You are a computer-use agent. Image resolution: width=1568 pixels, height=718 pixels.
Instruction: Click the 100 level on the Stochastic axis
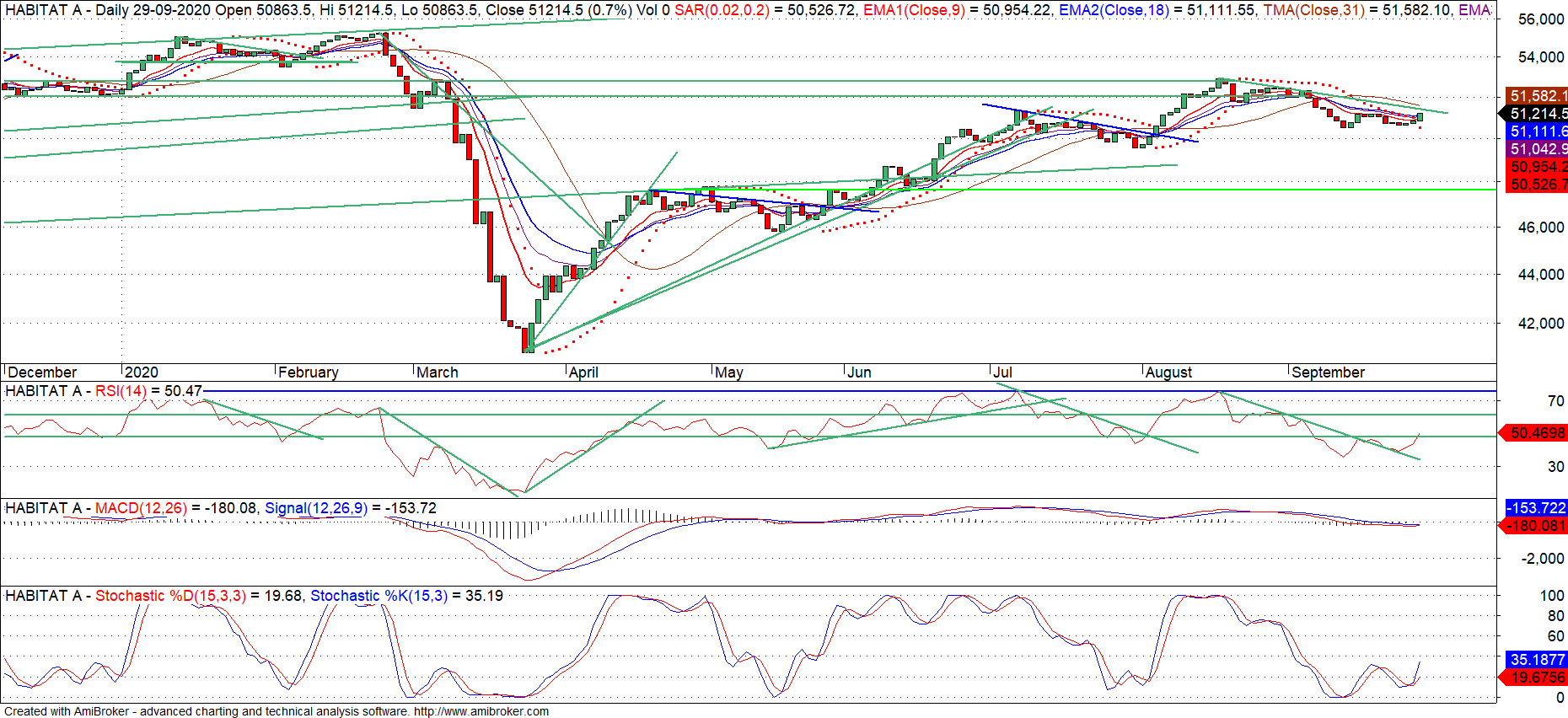[1552, 596]
